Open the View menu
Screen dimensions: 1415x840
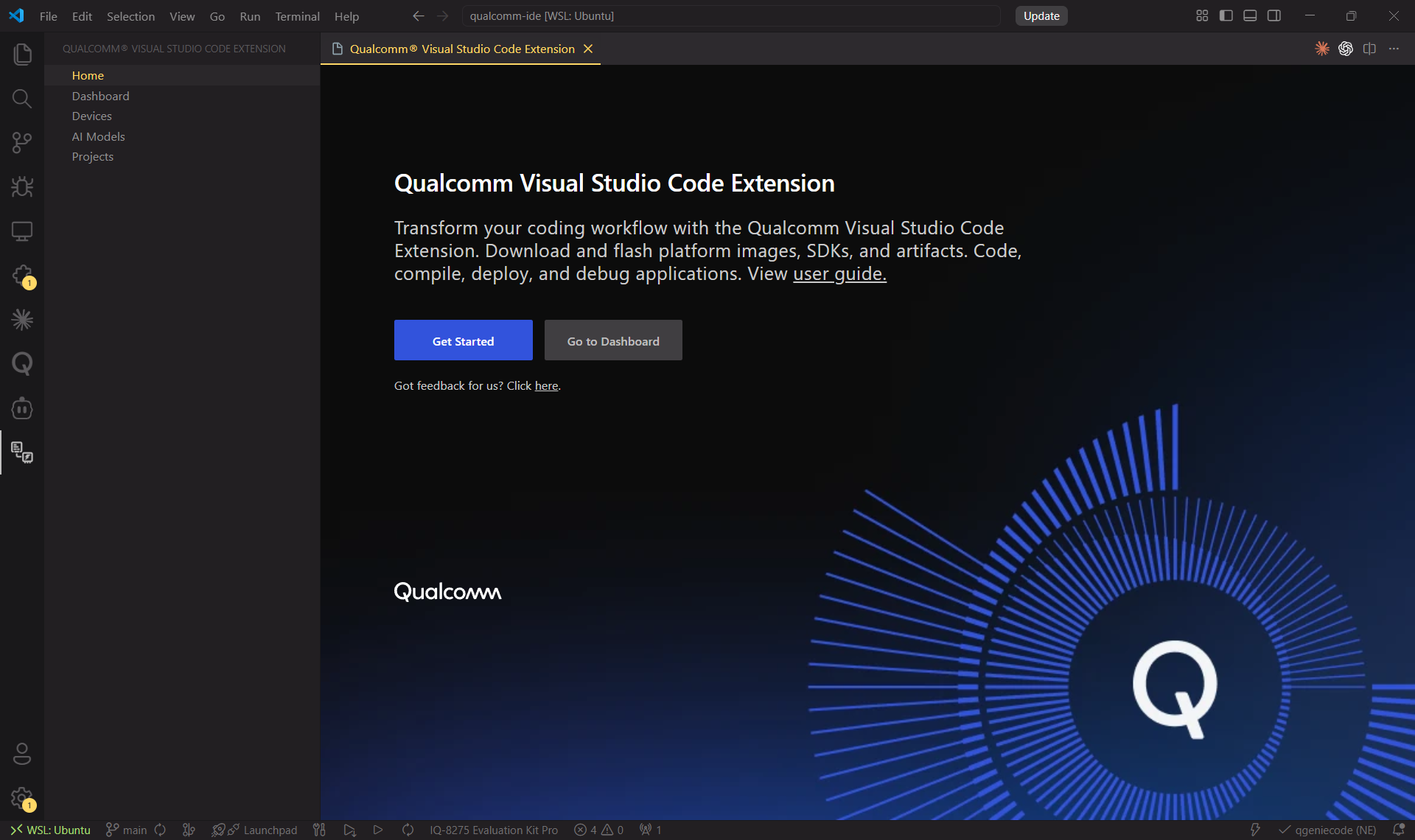[x=182, y=16]
